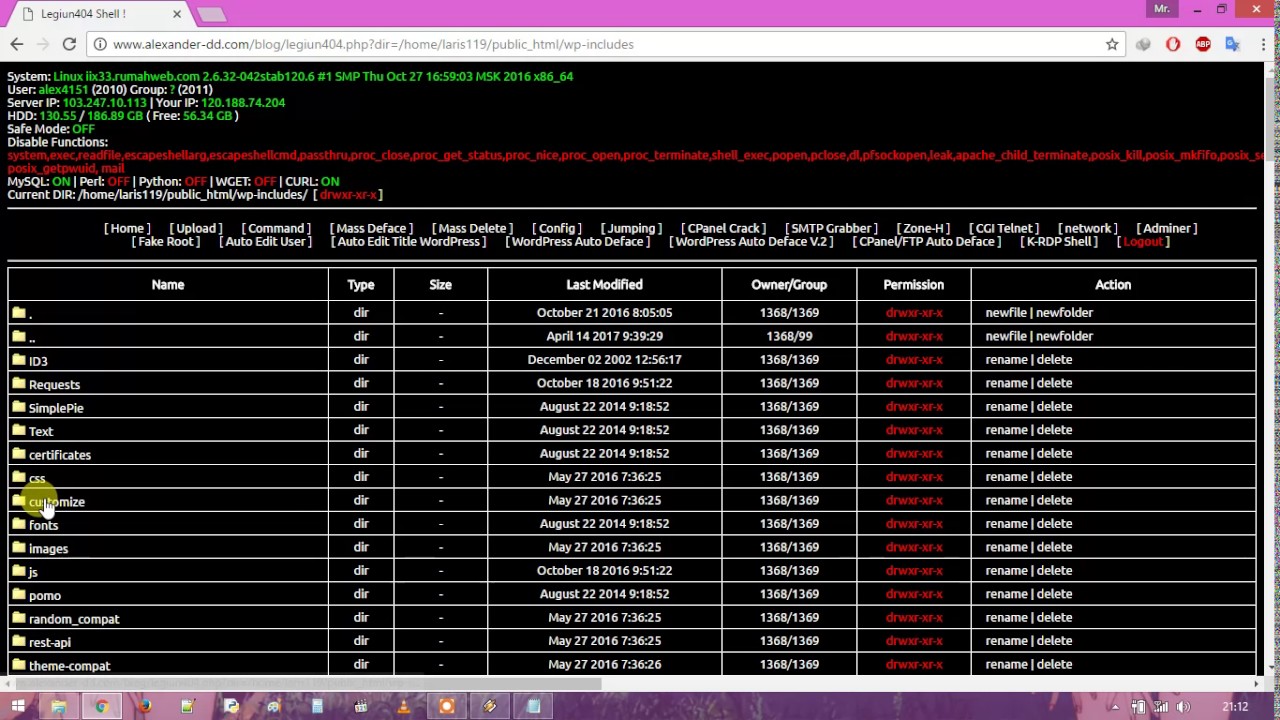Click the red Logout link

coord(1143,241)
